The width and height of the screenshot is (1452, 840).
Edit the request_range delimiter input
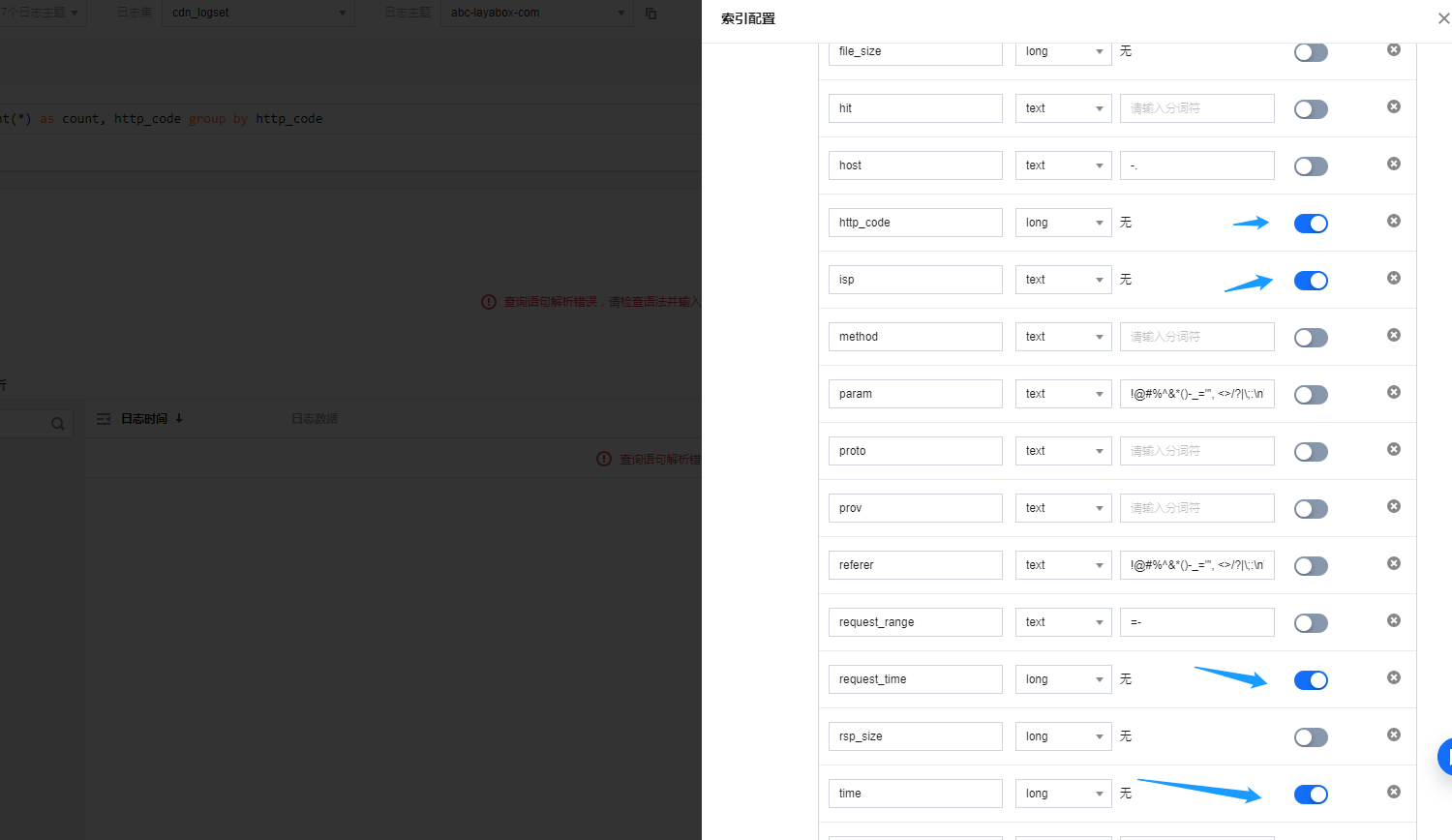[x=1196, y=622]
